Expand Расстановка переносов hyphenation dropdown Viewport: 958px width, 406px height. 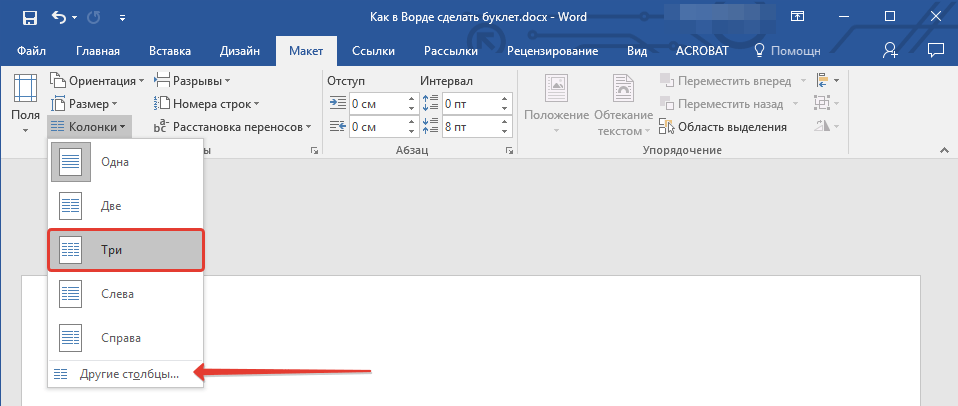[234, 127]
